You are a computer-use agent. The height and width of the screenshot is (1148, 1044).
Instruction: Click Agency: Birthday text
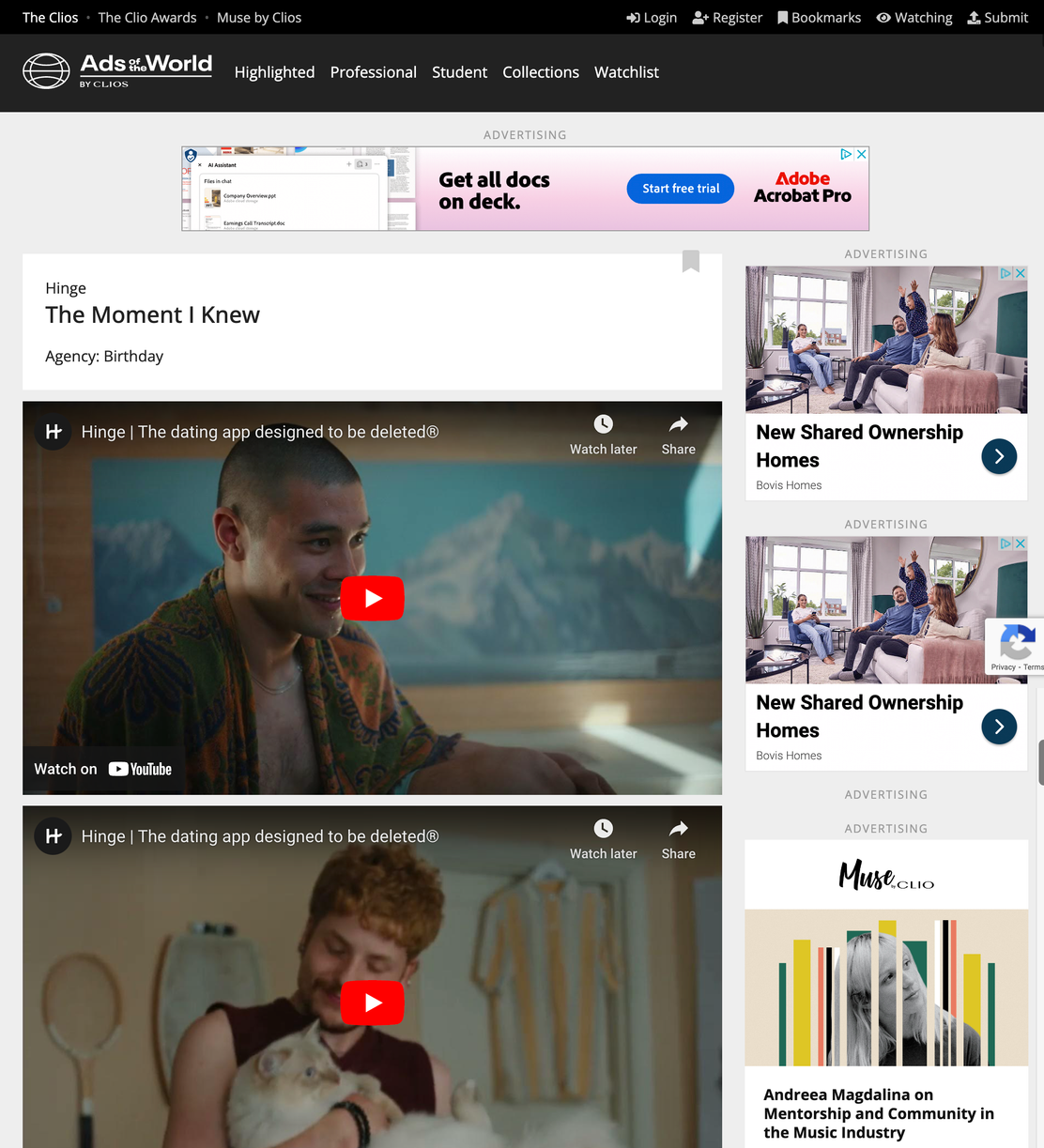click(104, 356)
